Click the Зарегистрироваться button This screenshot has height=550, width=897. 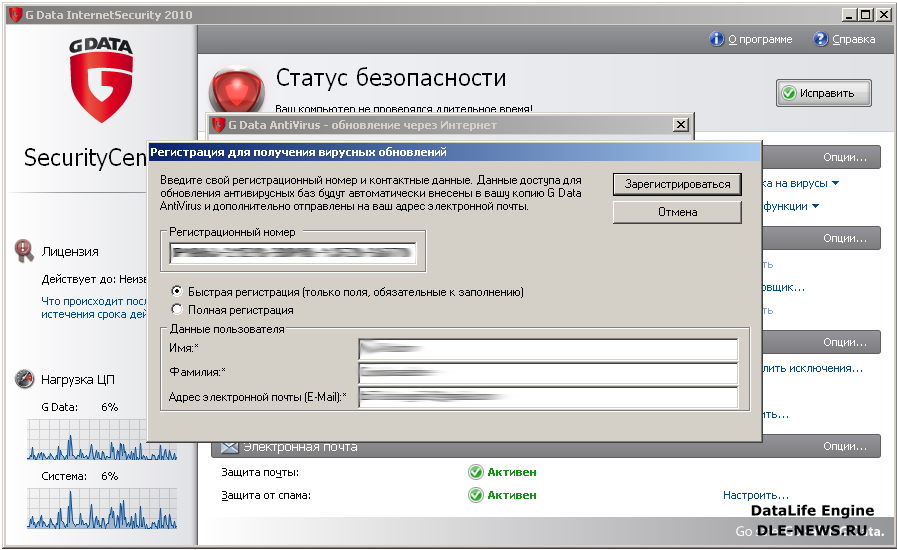tap(677, 184)
